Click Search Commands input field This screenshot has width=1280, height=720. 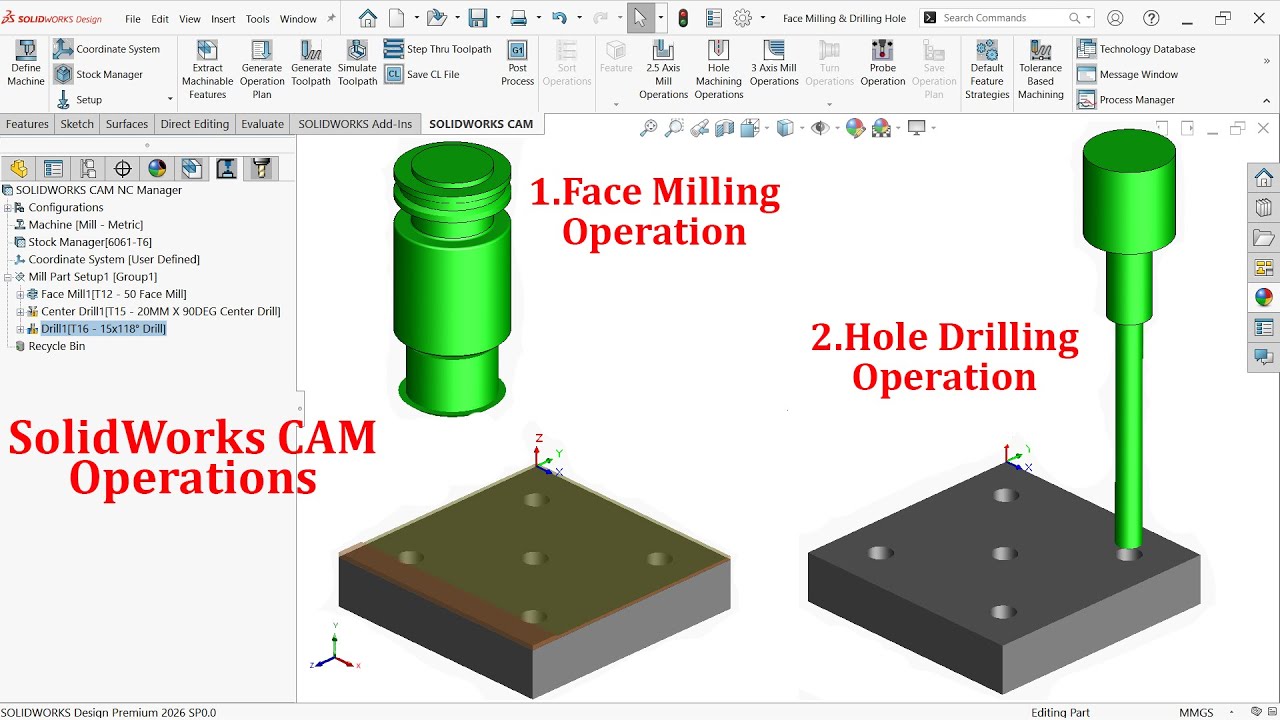(x=1006, y=18)
